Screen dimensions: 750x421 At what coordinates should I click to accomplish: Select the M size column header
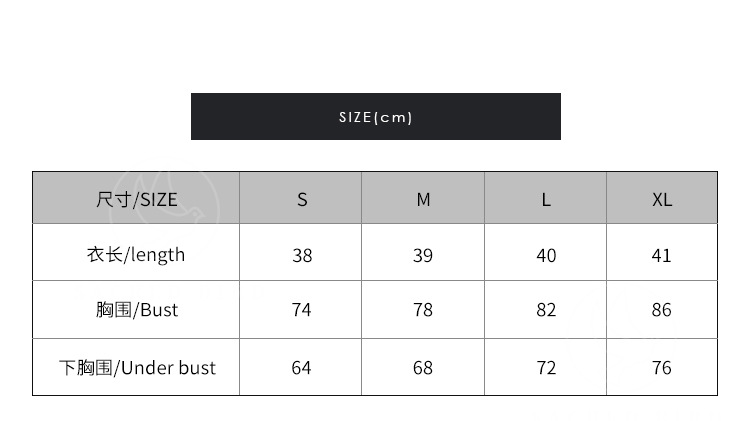[x=423, y=199]
